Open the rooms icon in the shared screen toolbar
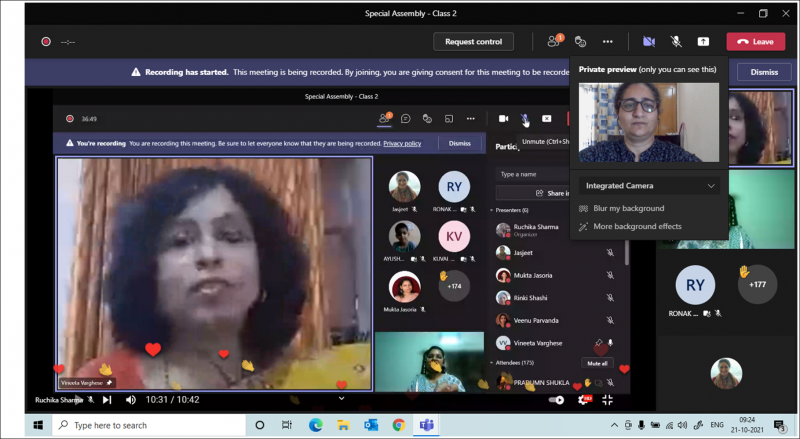Screen dimensions: 800x439 point(449,119)
